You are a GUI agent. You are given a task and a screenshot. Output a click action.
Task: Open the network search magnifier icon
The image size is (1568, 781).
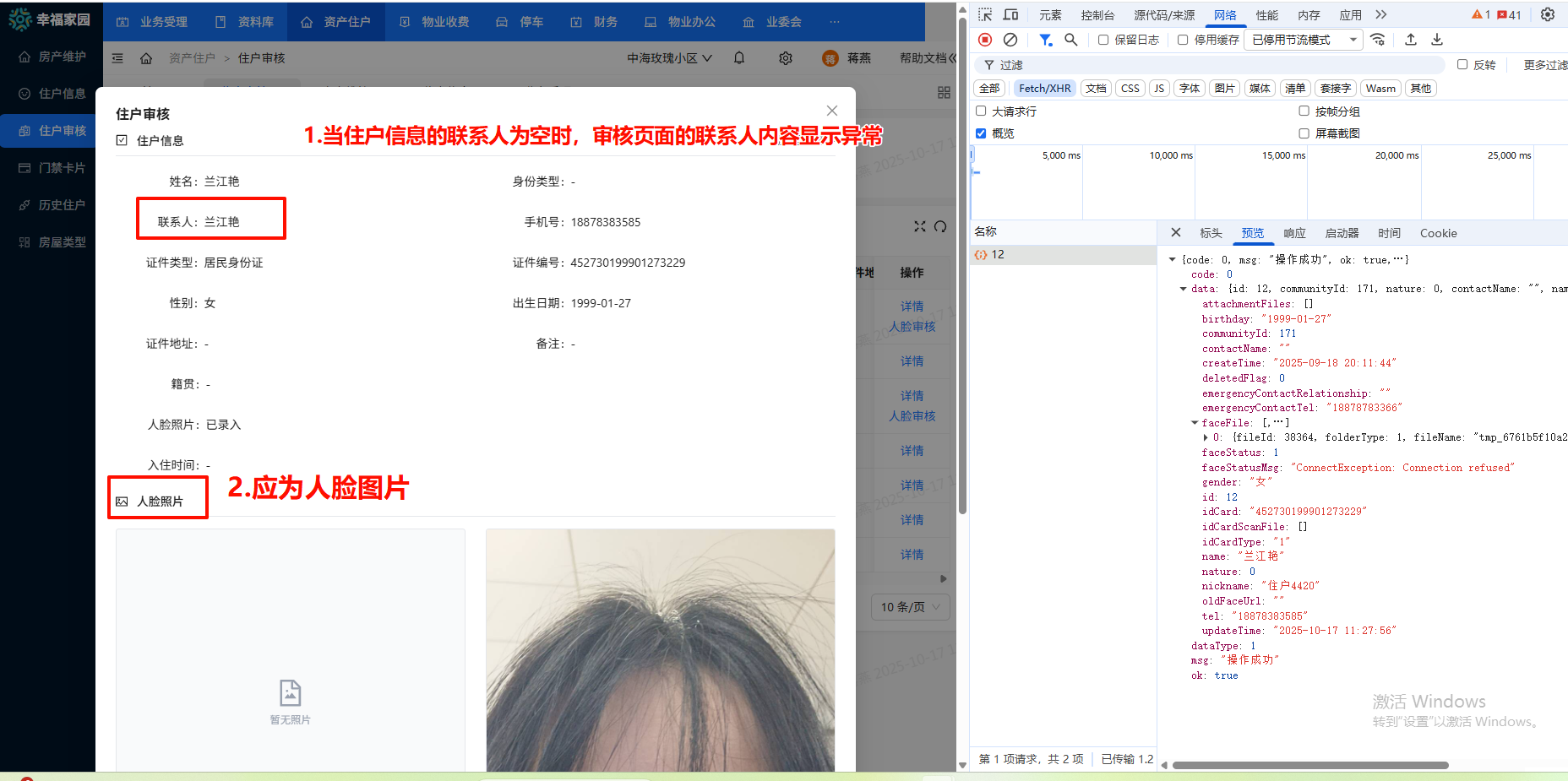tap(1071, 40)
